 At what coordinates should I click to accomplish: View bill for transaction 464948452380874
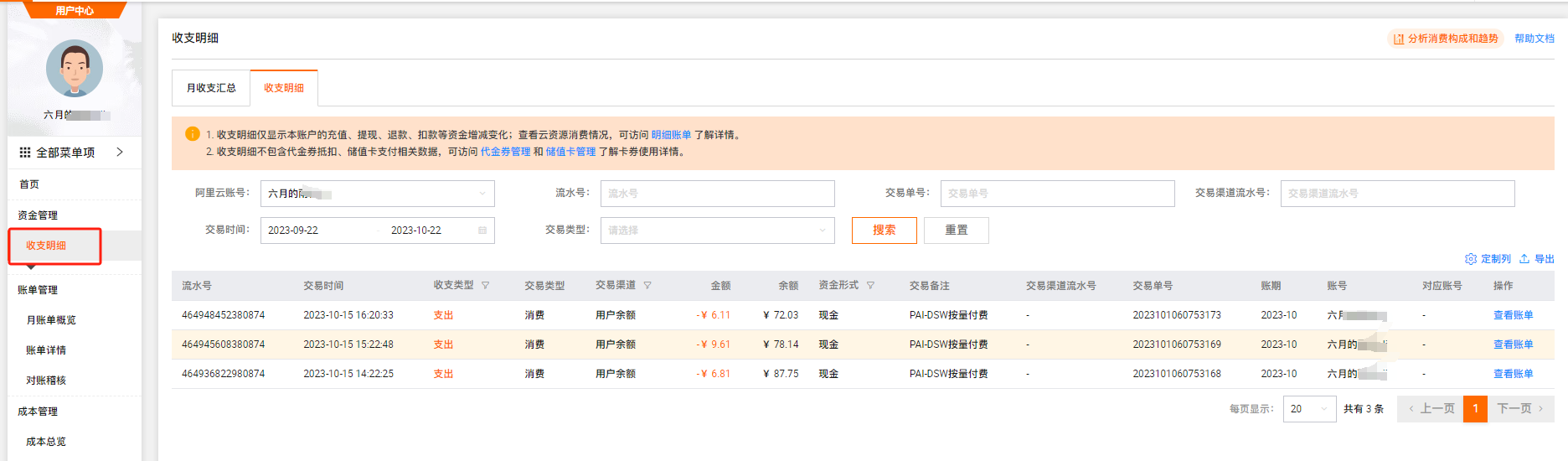(1514, 315)
